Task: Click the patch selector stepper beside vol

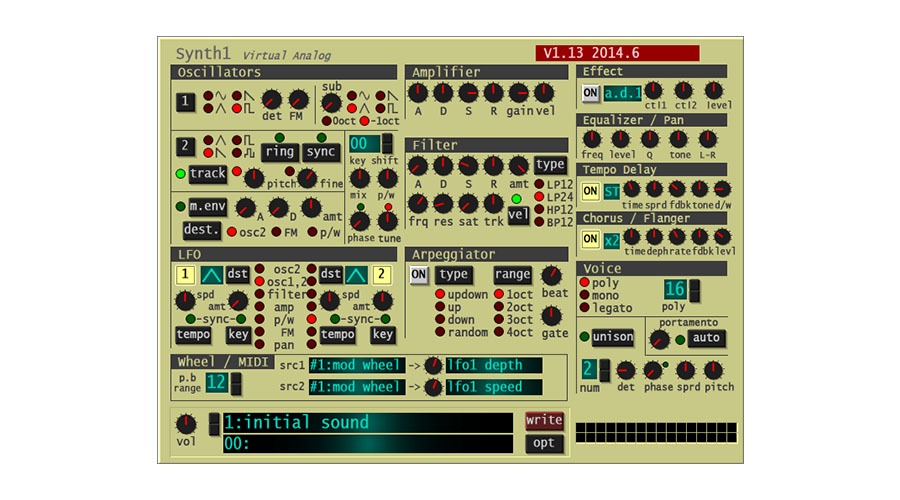Action: point(214,424)
